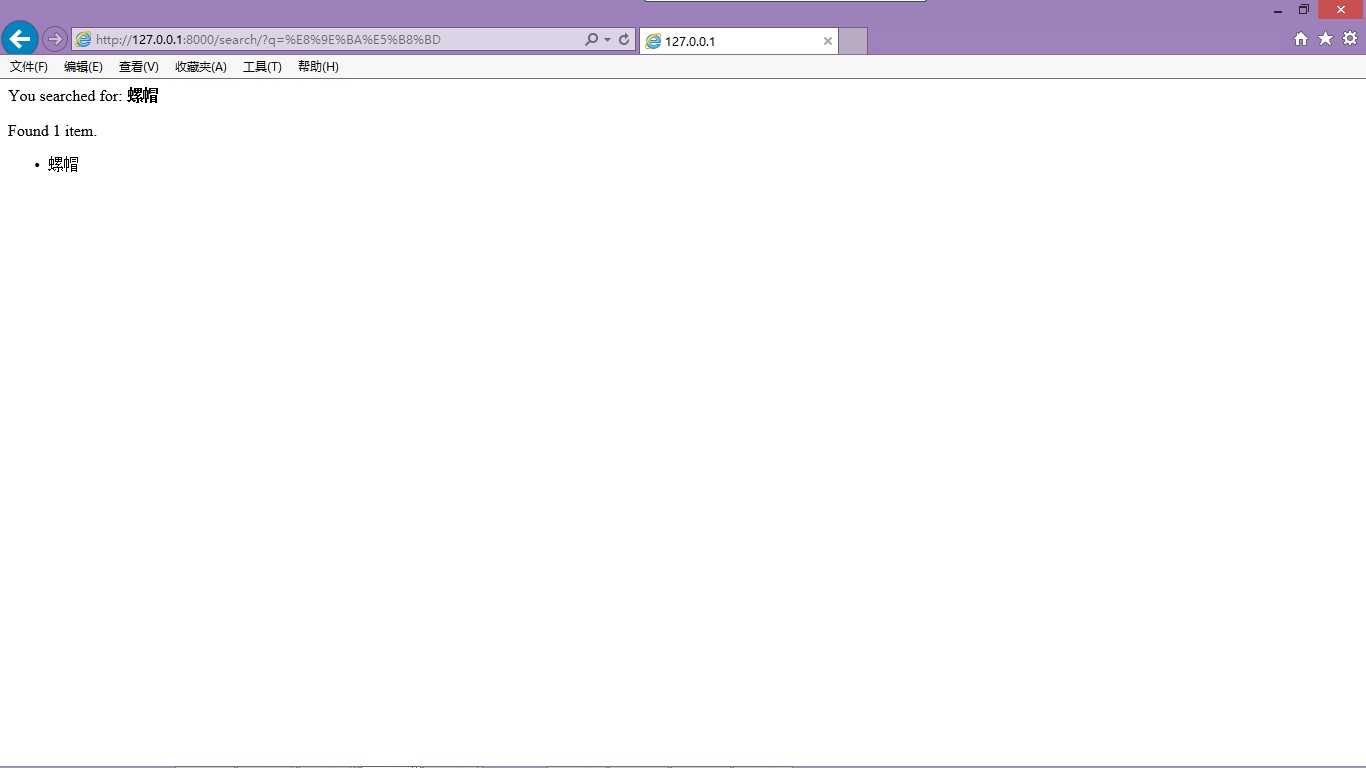The image size is (1366, 768).
Task: Open the Home page icon
Action: pyautogui.click(x=1301, y=39)
